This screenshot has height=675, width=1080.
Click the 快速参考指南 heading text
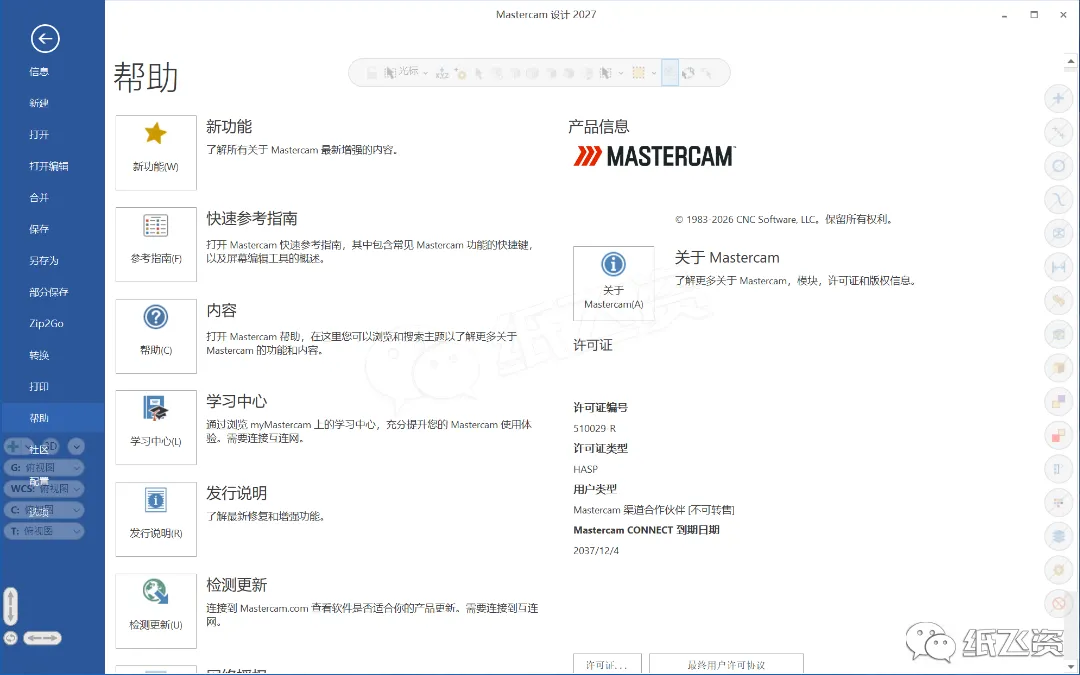pos(252,218)
